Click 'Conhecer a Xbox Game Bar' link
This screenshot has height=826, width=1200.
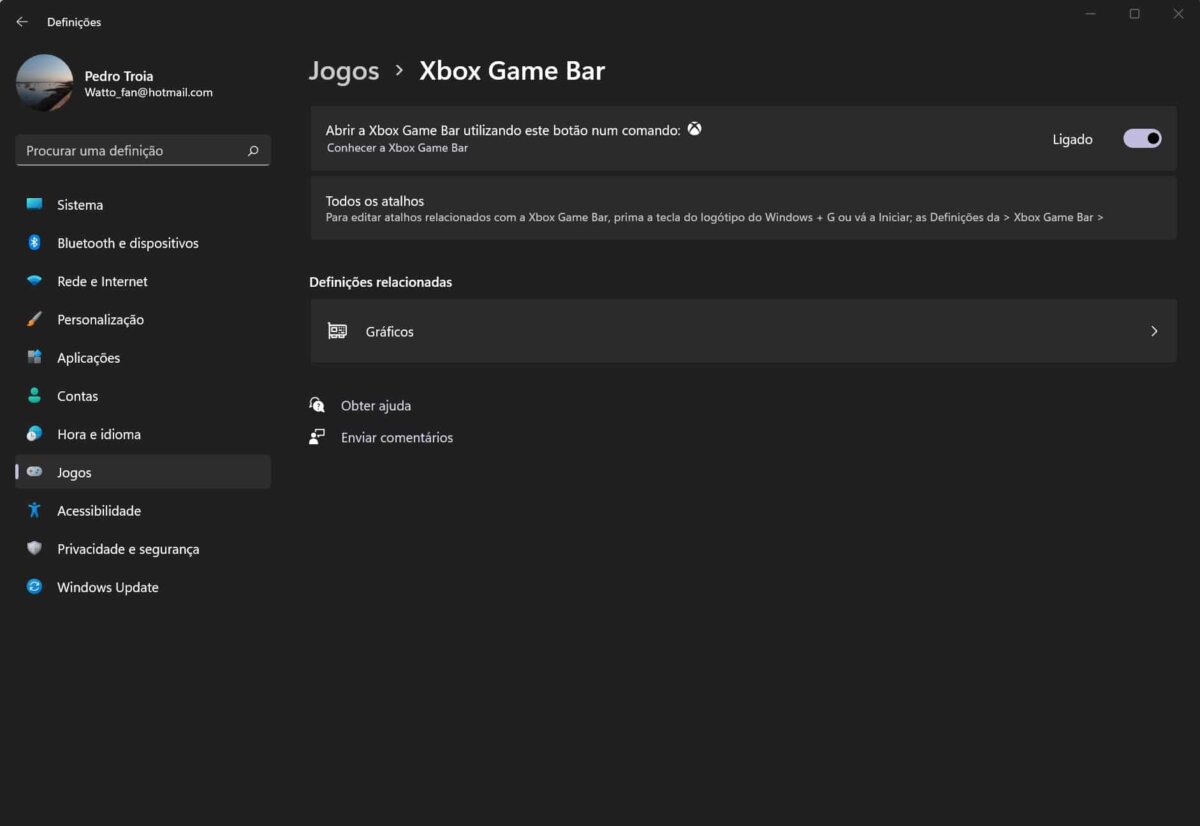click(x=397, y=148)
